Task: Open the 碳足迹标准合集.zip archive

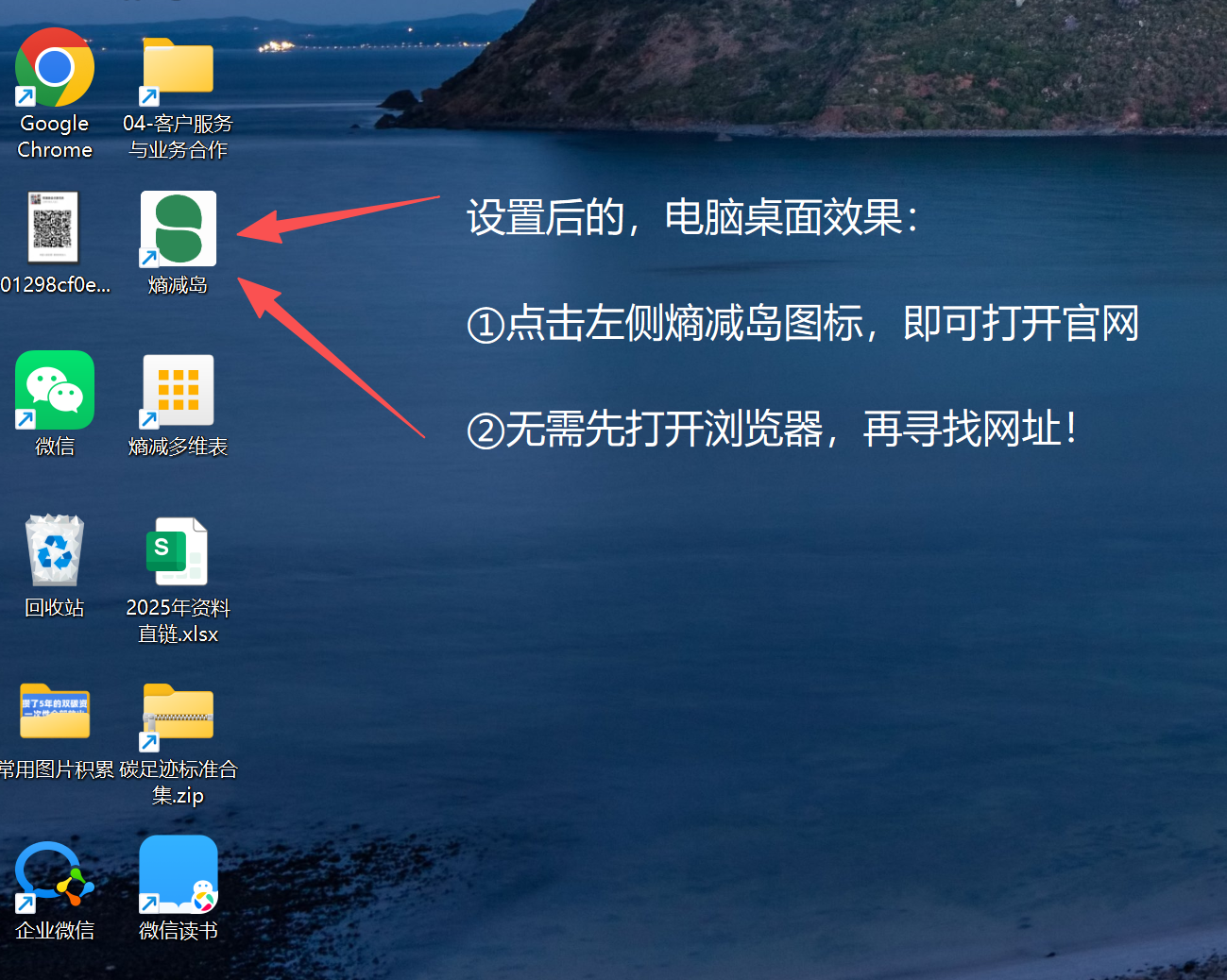Action: tap(178, 712)
